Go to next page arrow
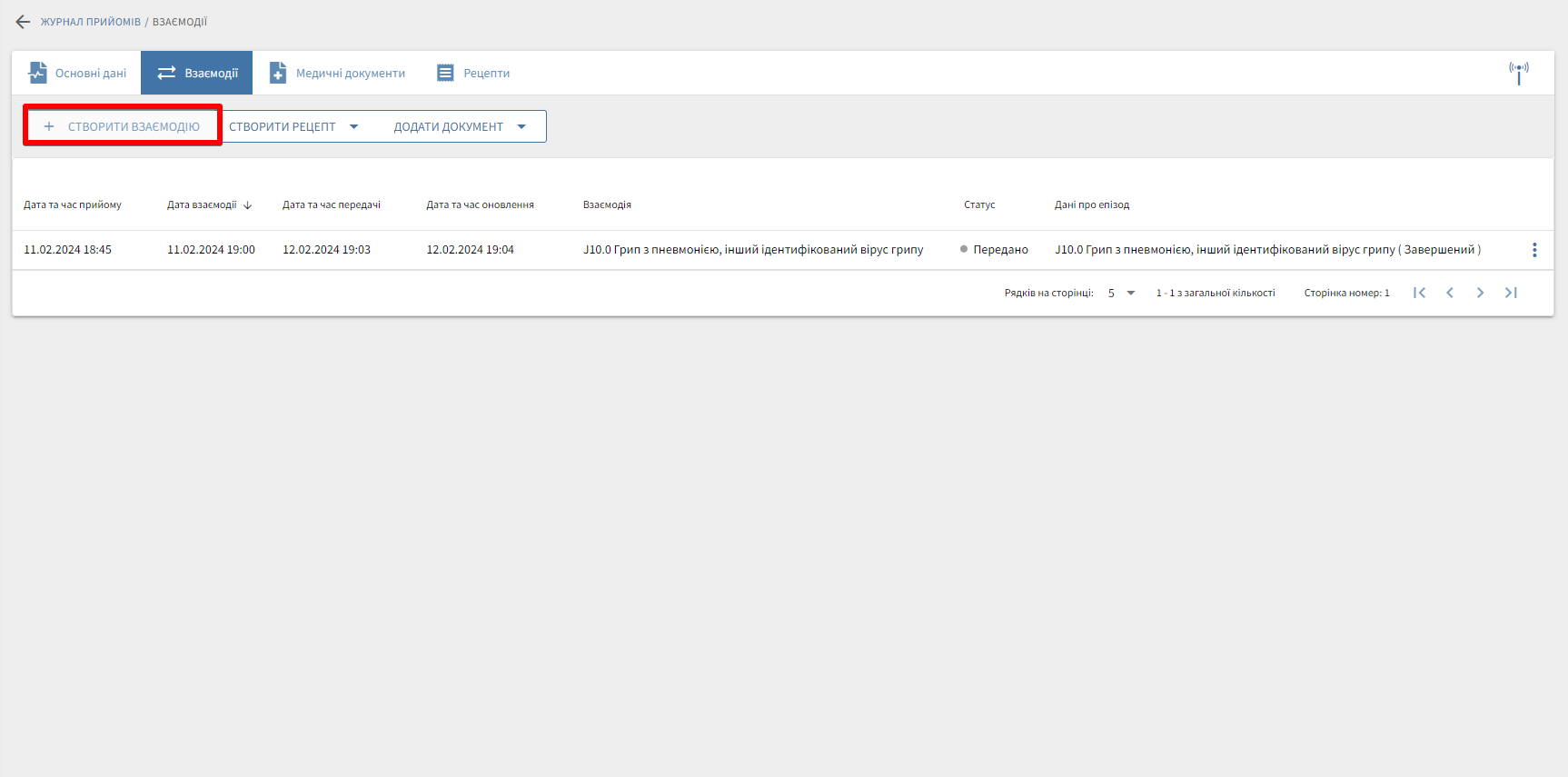 1480,293
